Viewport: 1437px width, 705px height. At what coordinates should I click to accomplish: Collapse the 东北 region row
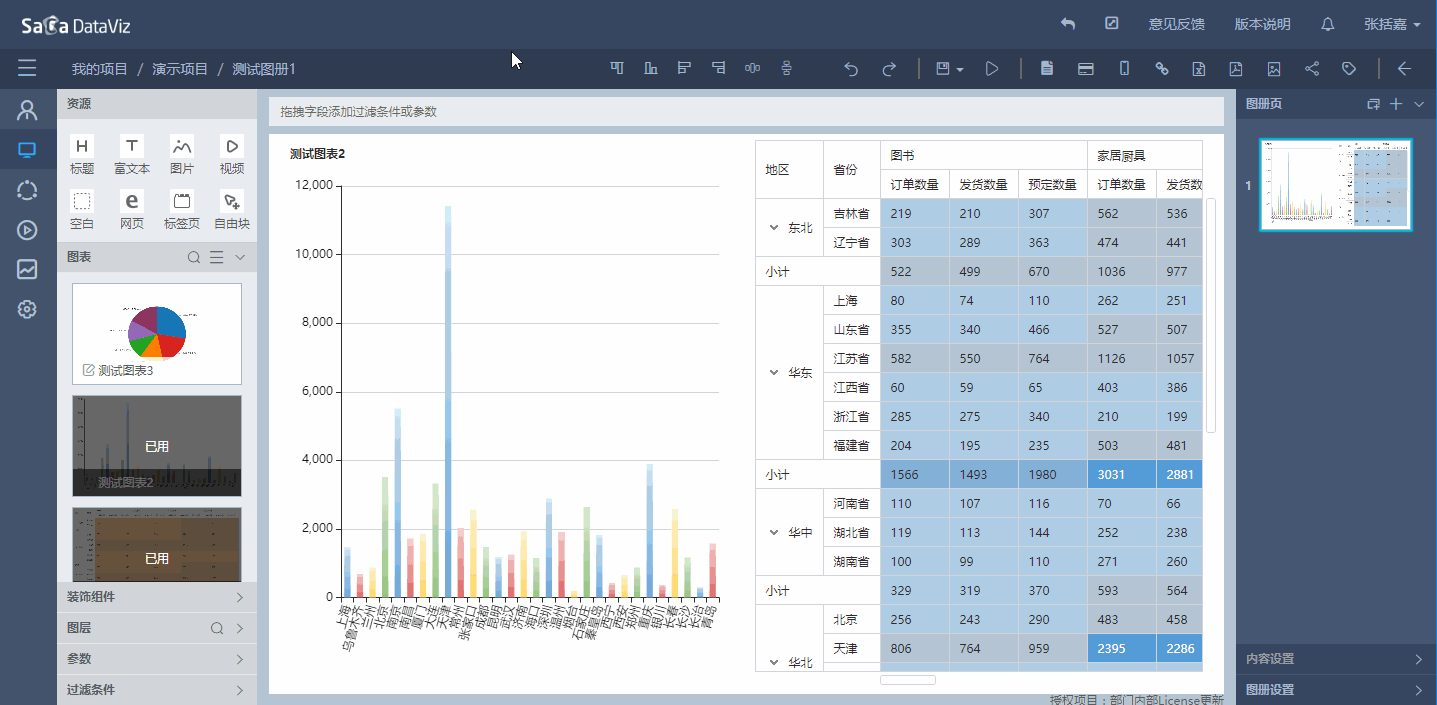coord(773,228)
